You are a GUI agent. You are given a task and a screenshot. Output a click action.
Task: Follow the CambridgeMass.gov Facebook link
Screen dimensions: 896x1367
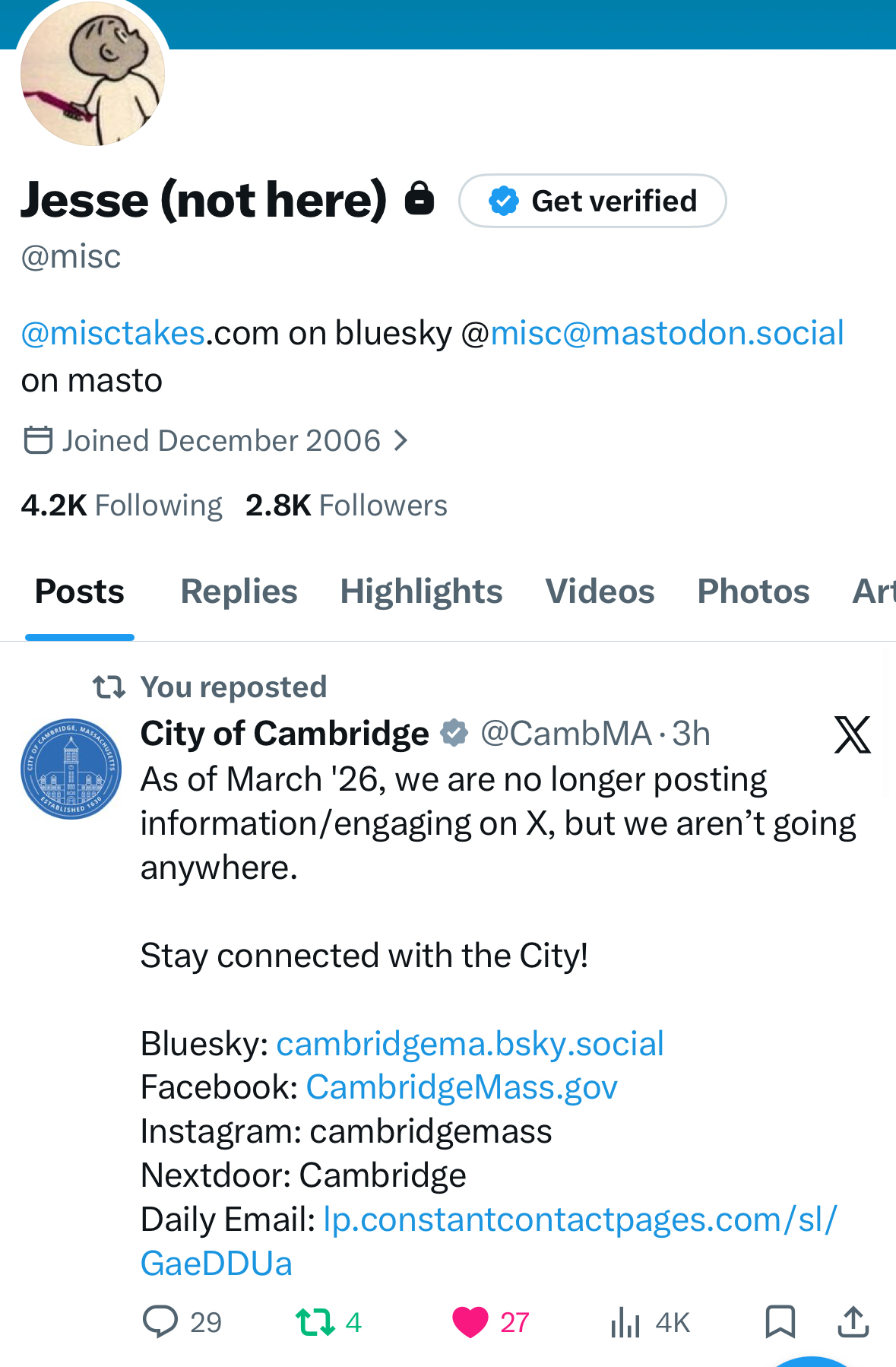tap(461, 1087)
